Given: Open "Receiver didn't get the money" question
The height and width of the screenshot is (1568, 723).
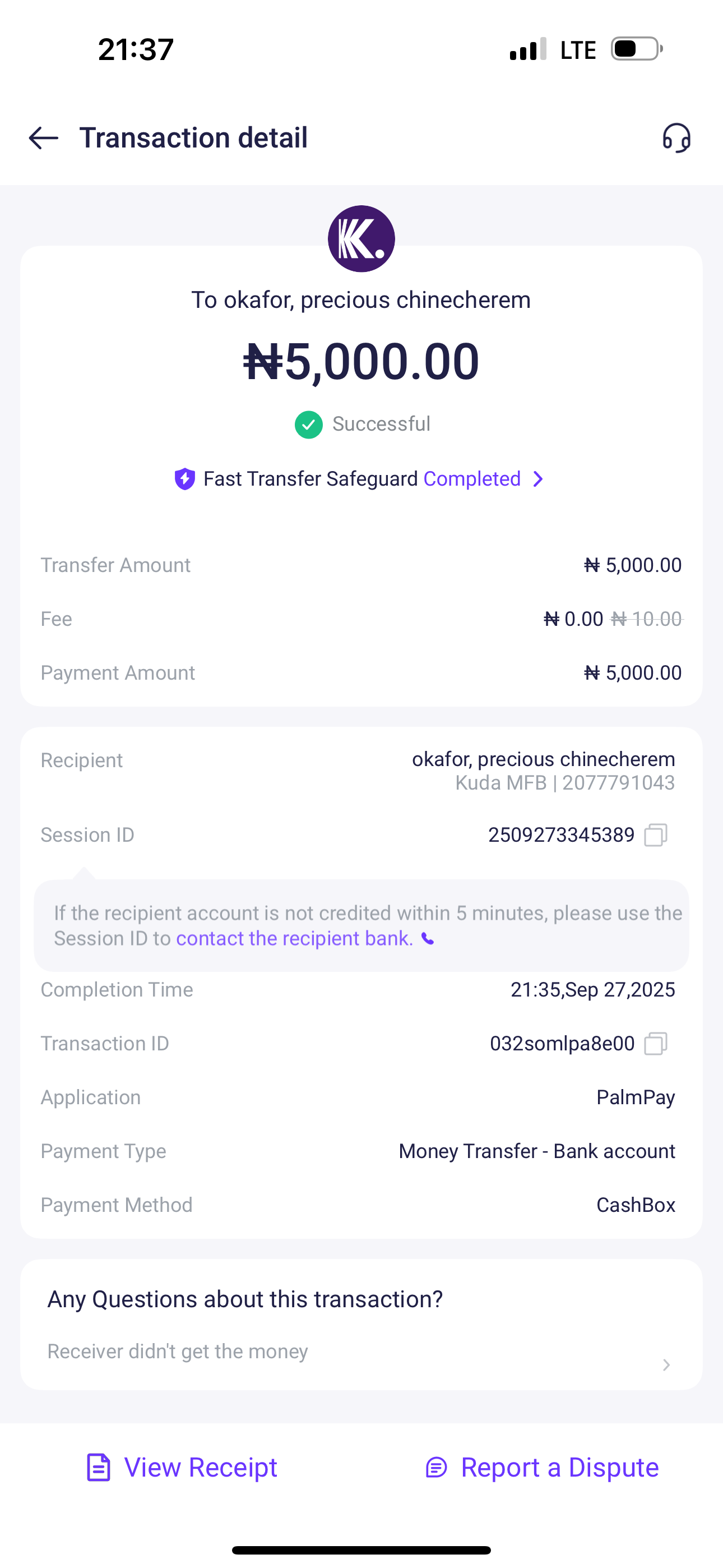Looking at the screenshot, I should [x=178, y=1352].
